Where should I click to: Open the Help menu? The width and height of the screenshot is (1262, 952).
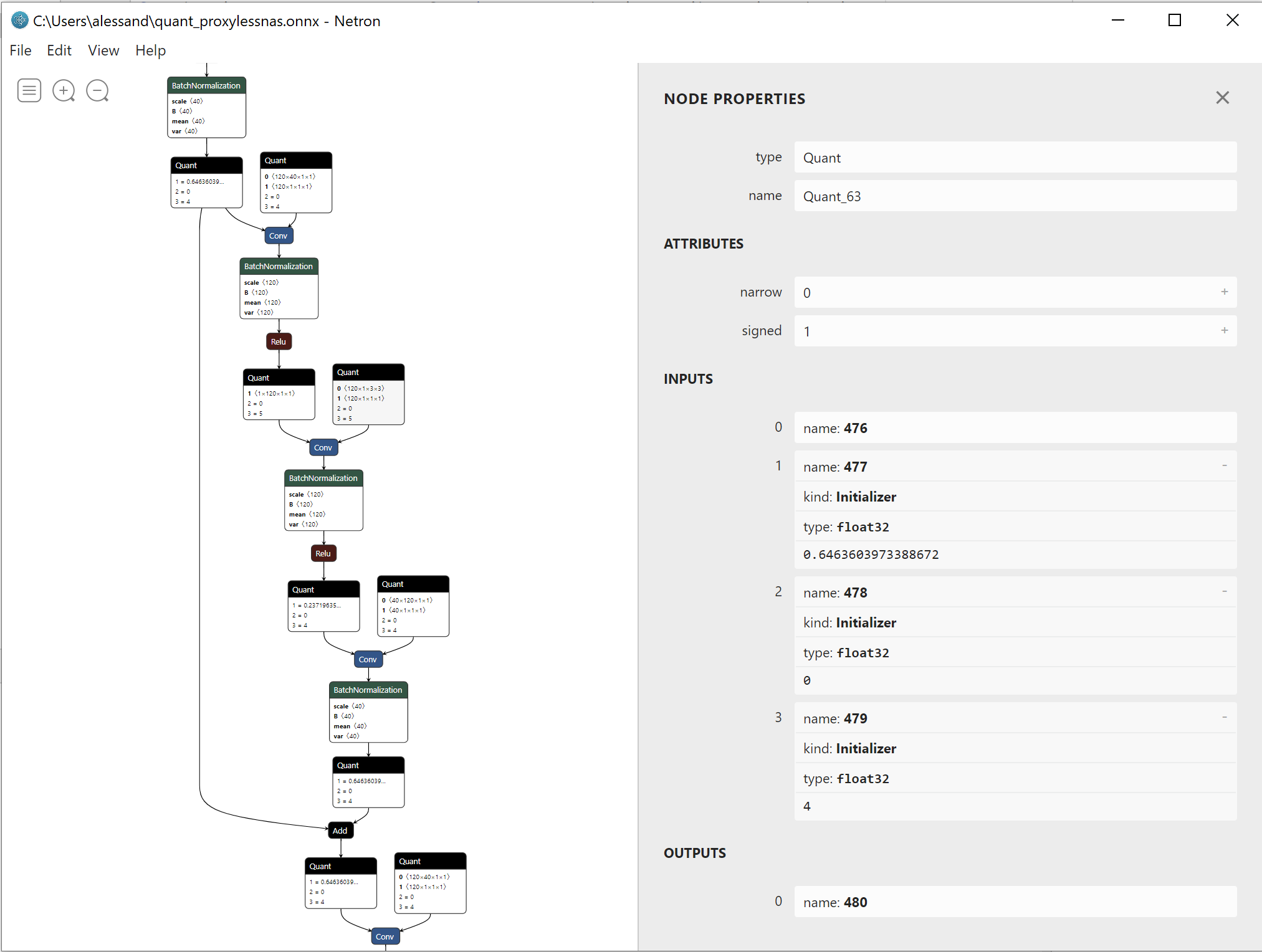click(150, 50)
